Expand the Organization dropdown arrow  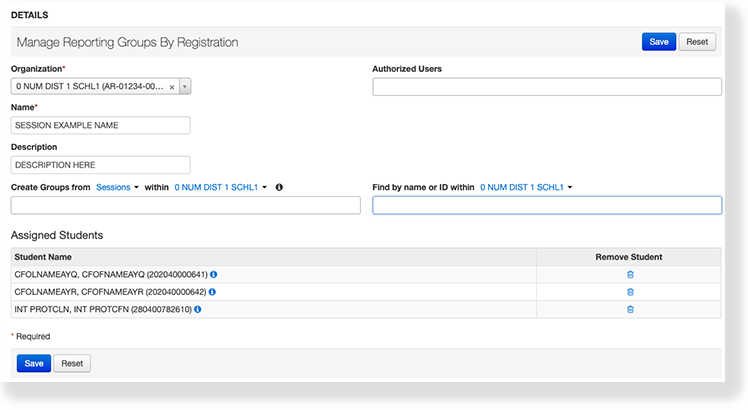[x=185, y=87]
